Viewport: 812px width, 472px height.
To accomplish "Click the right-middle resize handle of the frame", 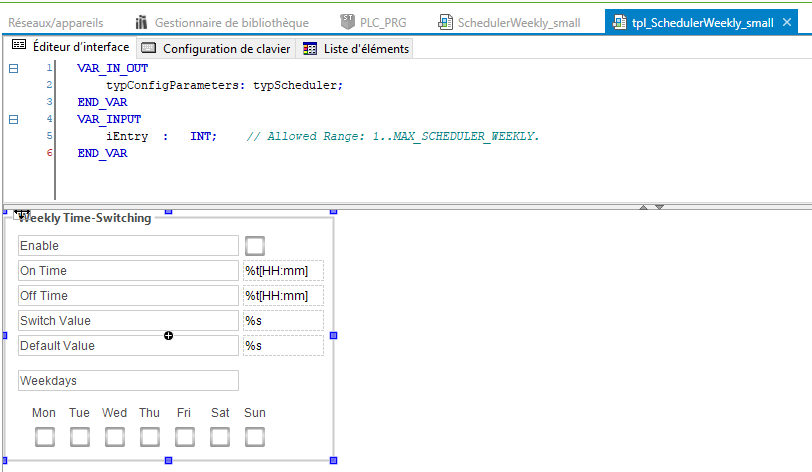I will (x=334, y=336).
